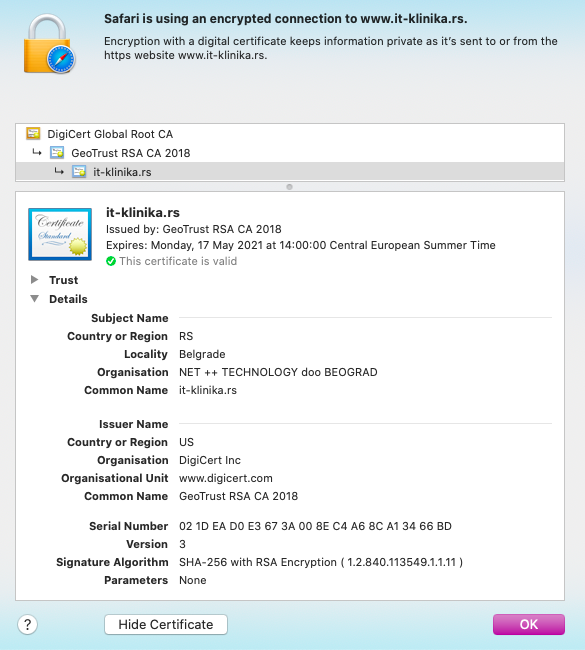Click the www.digicert.com organisational unit value
This screenshot has height=650, width=585.
point(226,478)
